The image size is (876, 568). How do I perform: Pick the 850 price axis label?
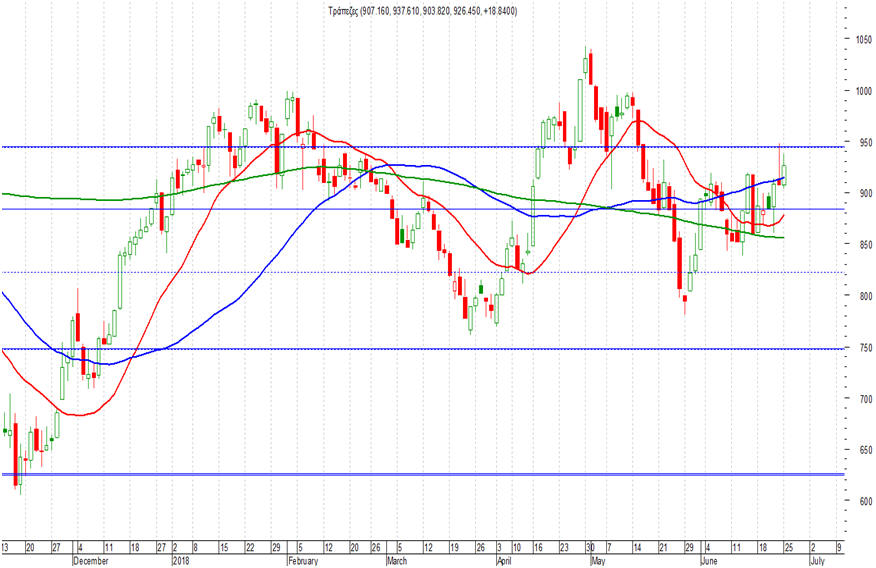[x=863, y=245]
